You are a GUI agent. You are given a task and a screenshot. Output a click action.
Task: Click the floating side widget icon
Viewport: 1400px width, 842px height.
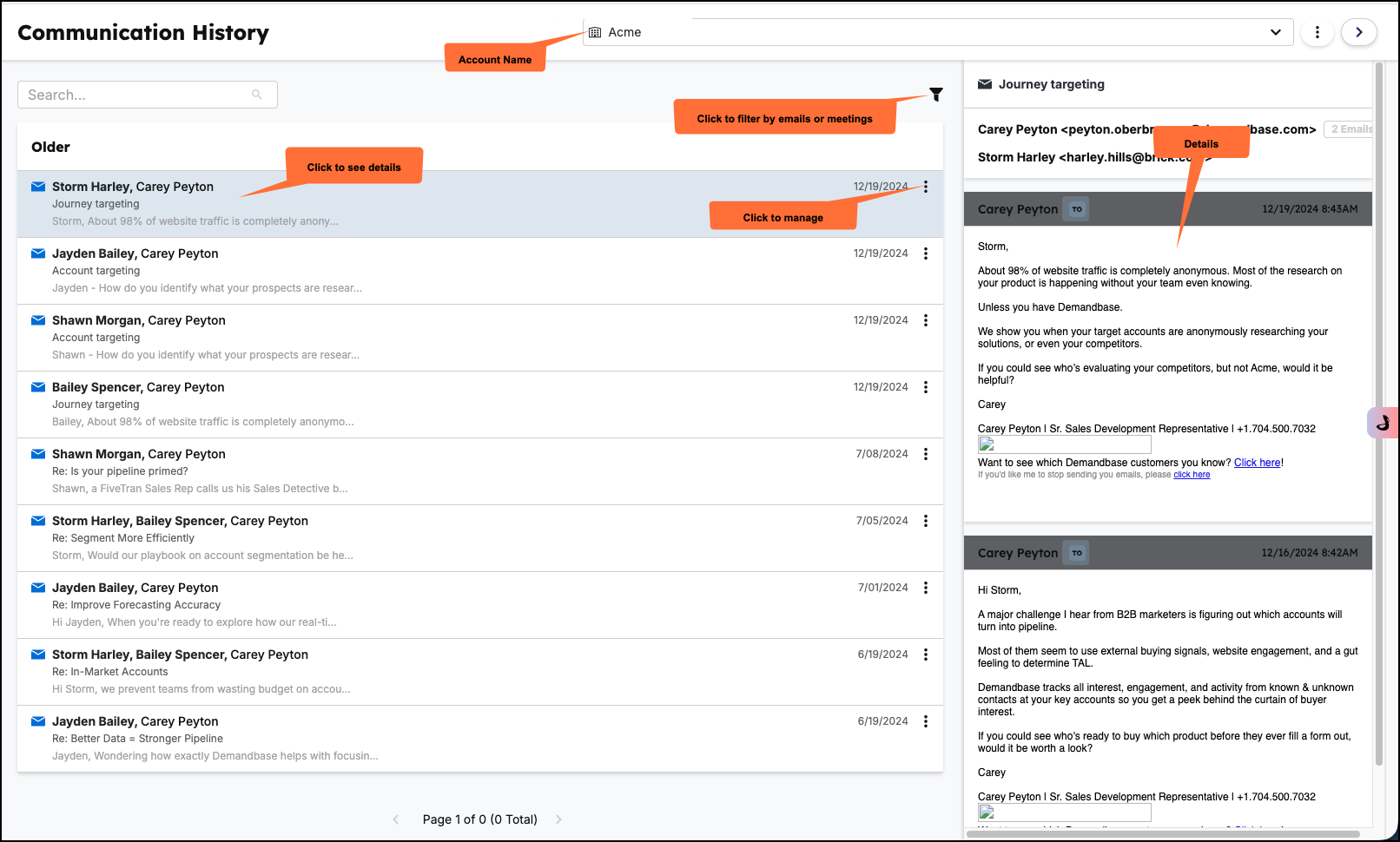(1383, 423)
